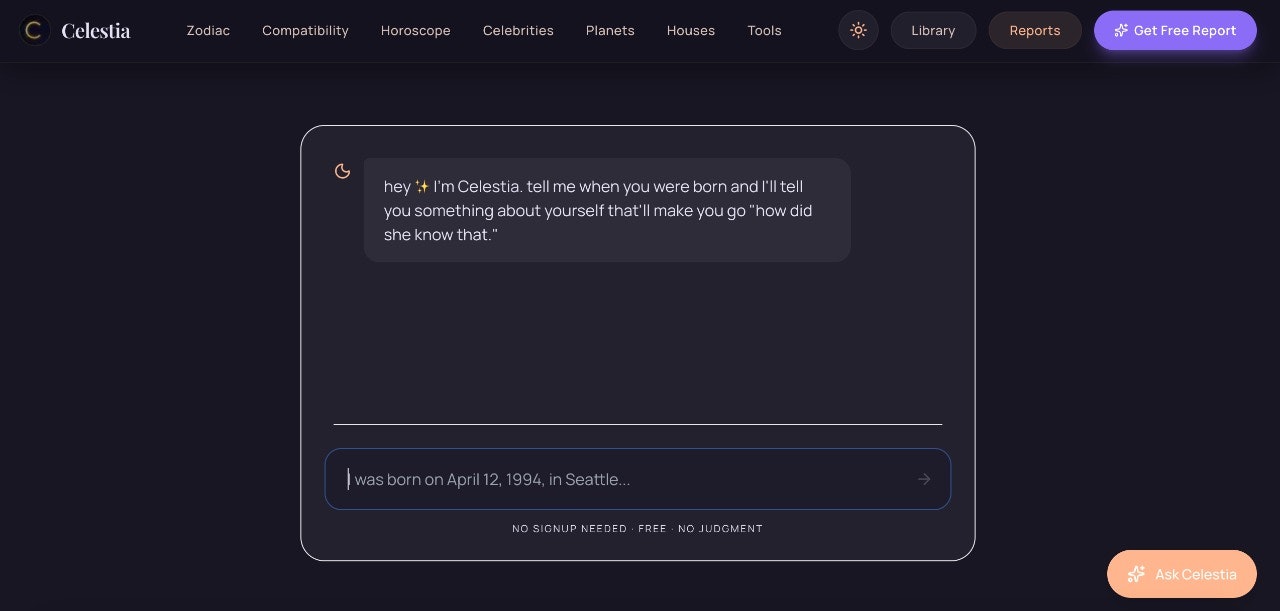Click the Celestia crescent logo icon
This screenshot has width=1280, height=611.
coord(35,31)
